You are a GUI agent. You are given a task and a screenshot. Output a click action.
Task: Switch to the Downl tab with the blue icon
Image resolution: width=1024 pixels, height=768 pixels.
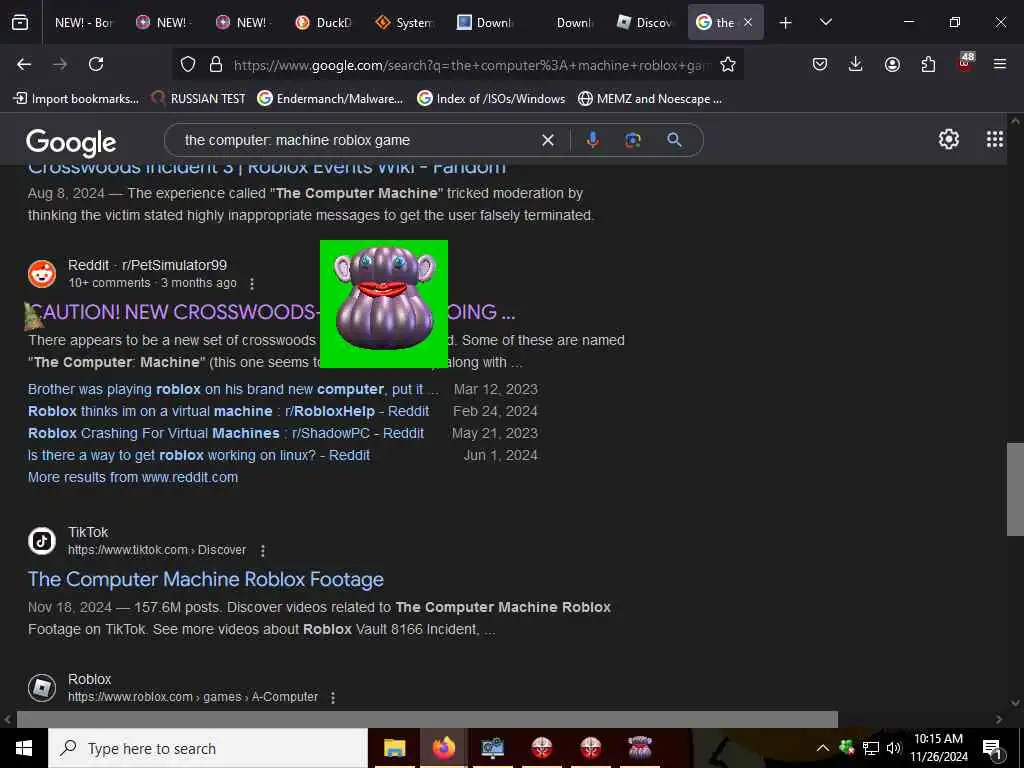tap(485, 22)
